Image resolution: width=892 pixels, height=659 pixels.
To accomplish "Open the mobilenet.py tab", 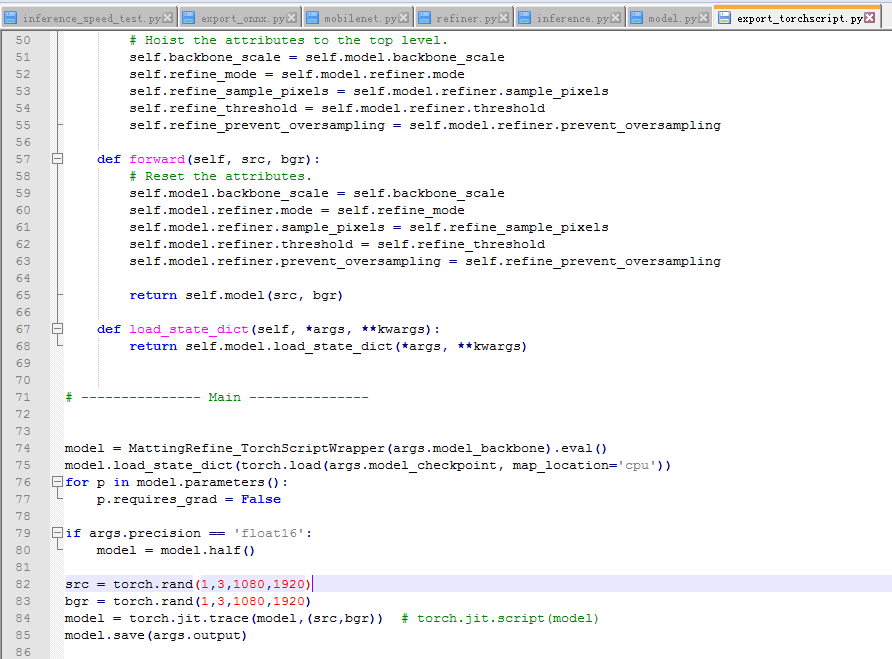I will click(360, 18).
